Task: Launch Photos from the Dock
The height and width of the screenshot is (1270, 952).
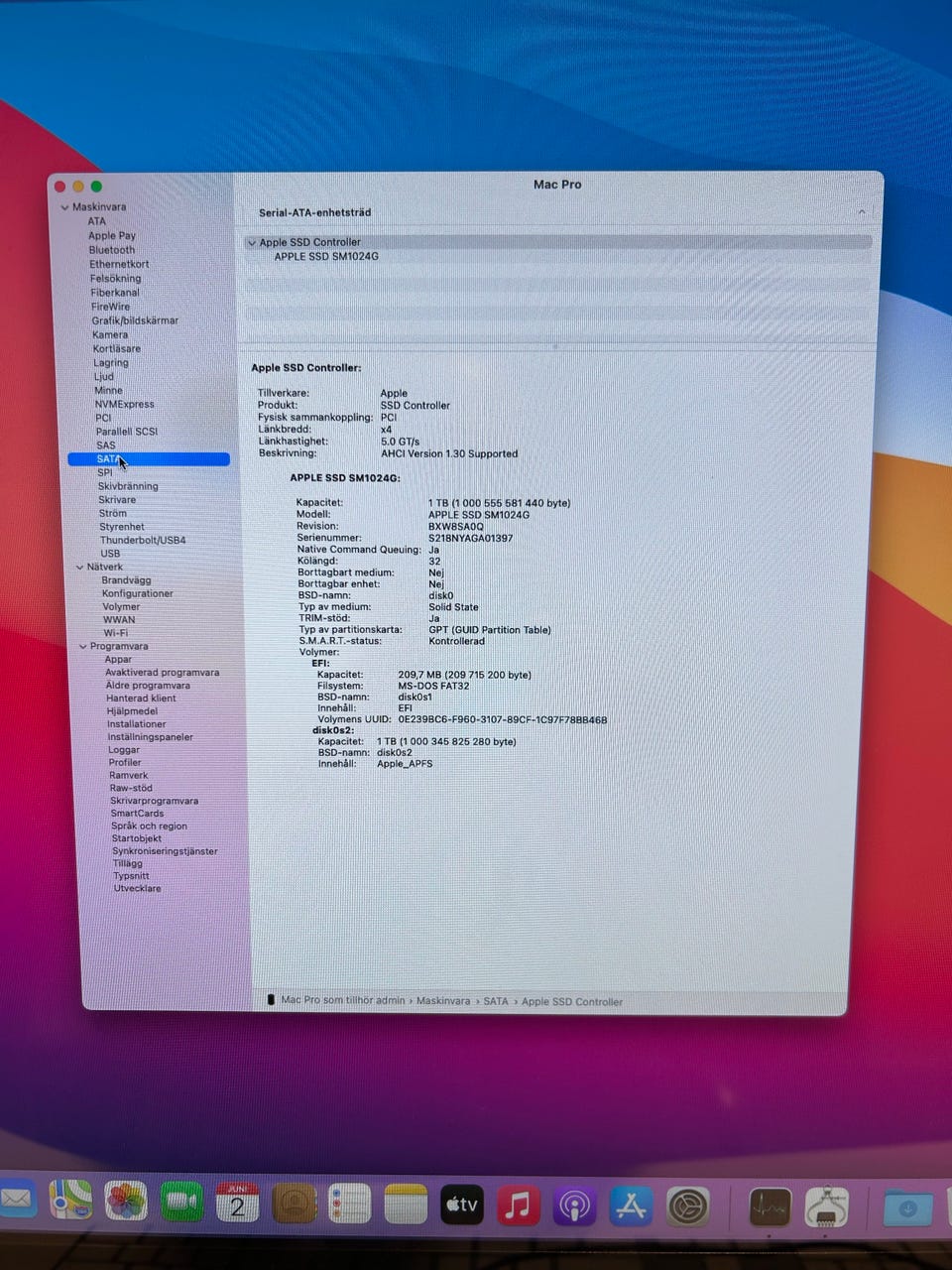Action: click(127, 1202)
